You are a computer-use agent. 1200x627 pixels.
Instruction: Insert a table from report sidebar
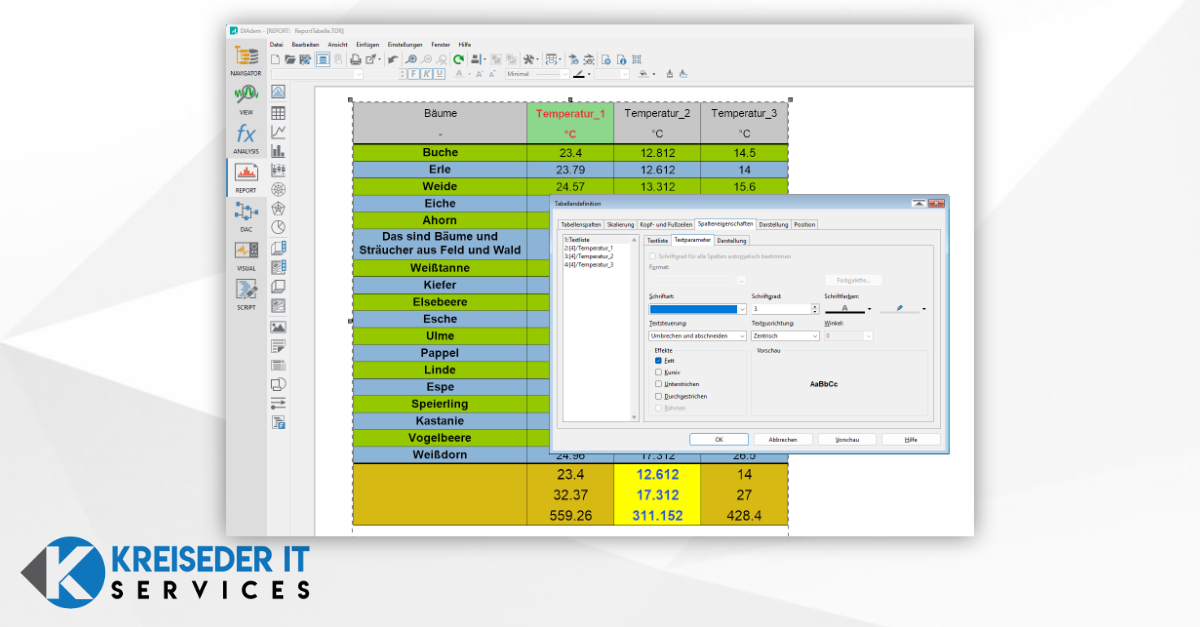click(279, 113)
